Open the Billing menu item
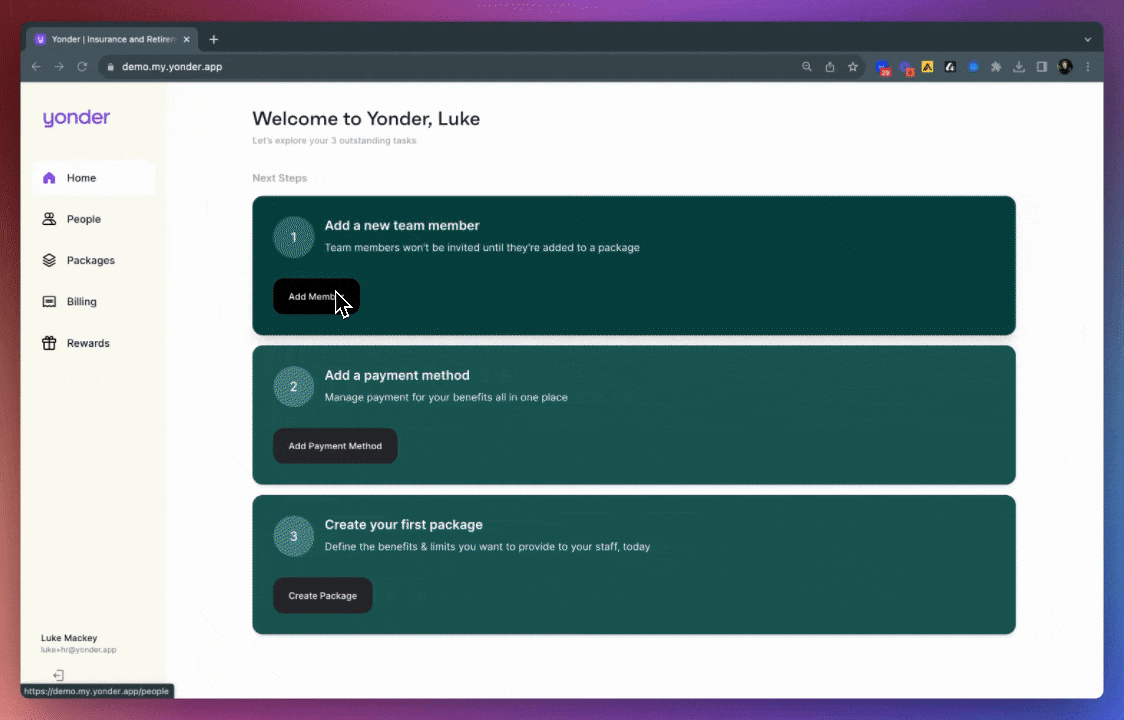Image resolution: width=1124 pixels, height=720 pixels. tap(94, 301)
